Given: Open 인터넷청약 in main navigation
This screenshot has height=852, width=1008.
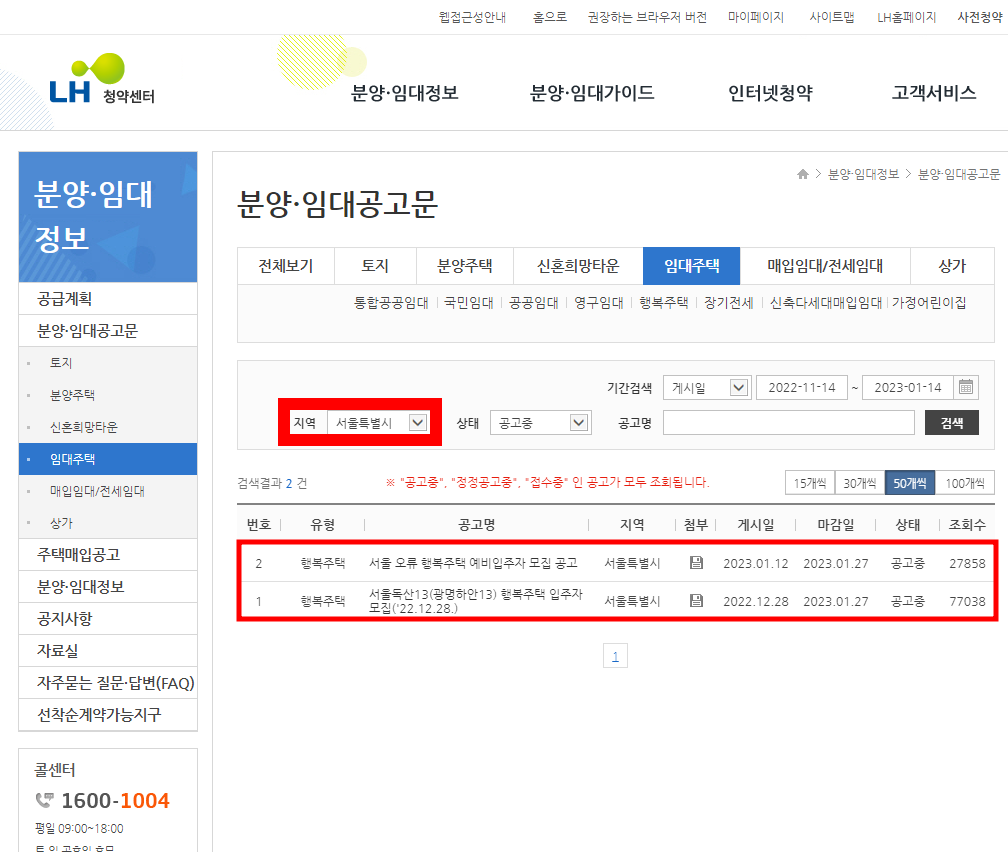Looking at the screenshot, I should point(770,93).
